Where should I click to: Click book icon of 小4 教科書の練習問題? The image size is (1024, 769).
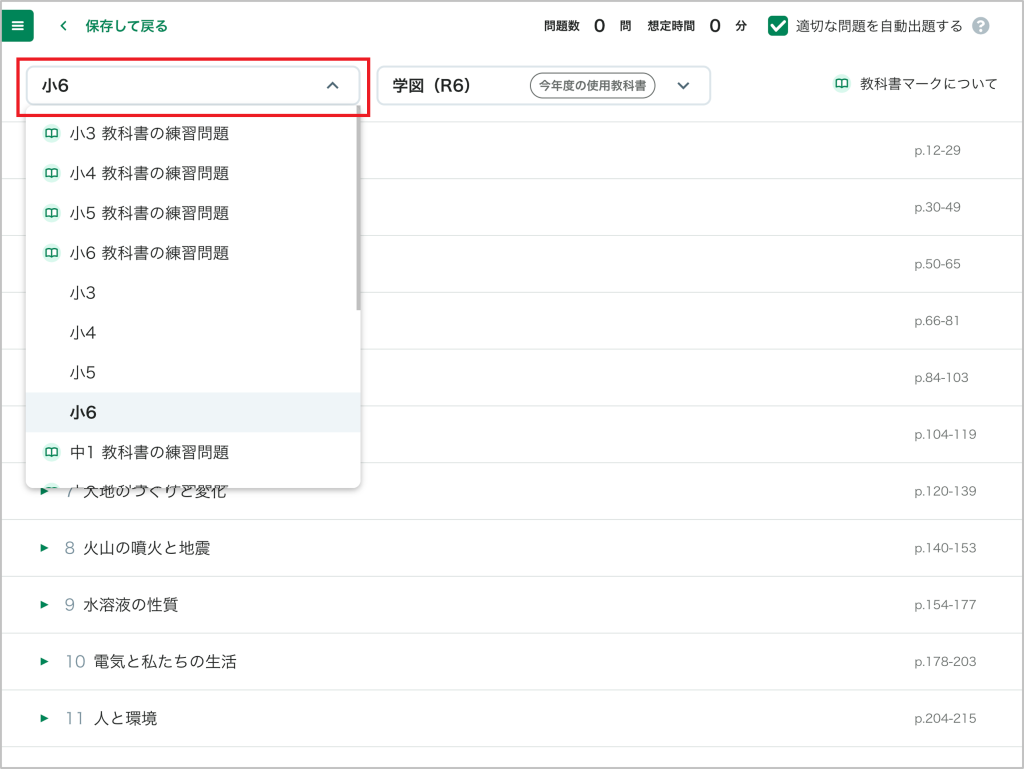(x=52, y=174)
